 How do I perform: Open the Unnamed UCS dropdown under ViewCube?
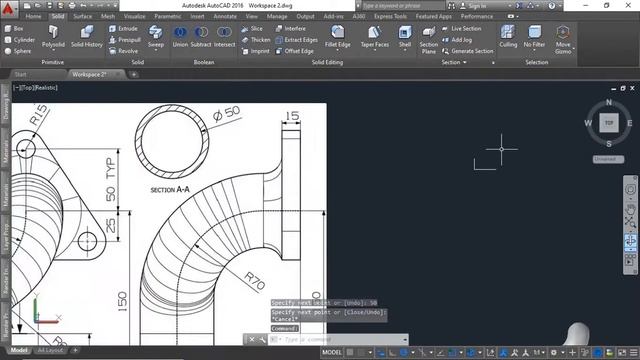608,159
